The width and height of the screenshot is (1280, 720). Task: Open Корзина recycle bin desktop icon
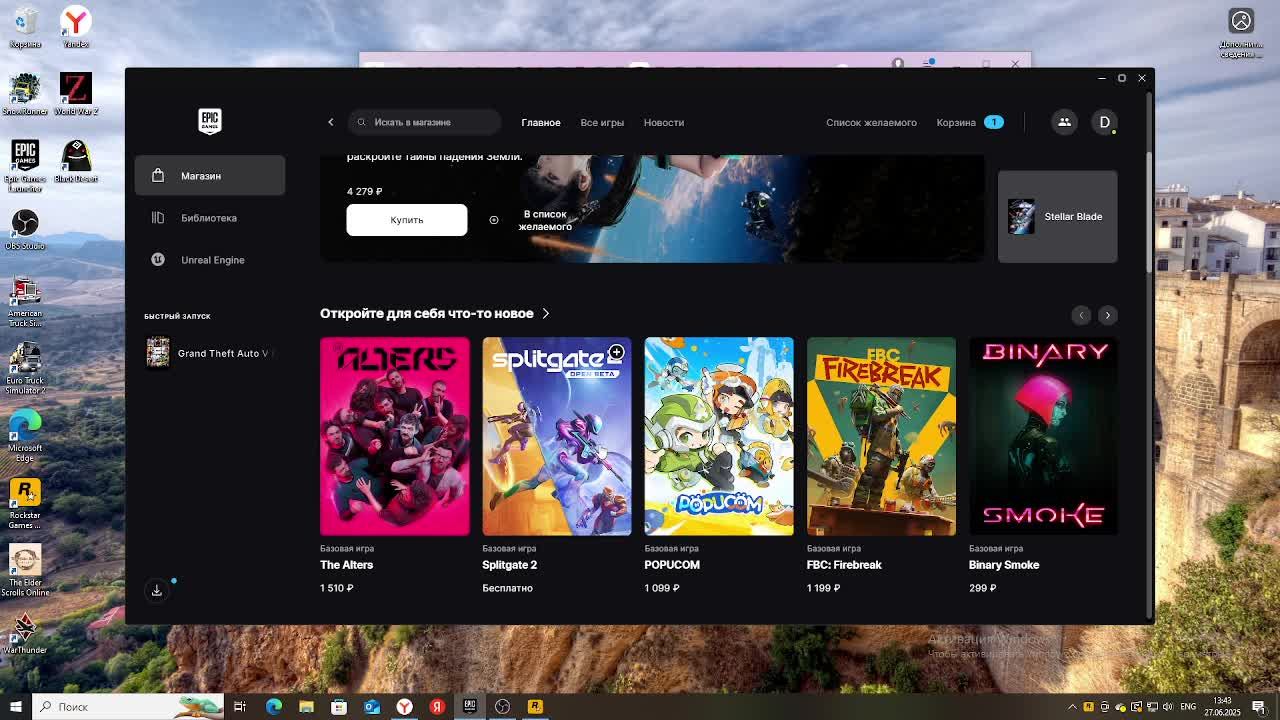point(25,27)
